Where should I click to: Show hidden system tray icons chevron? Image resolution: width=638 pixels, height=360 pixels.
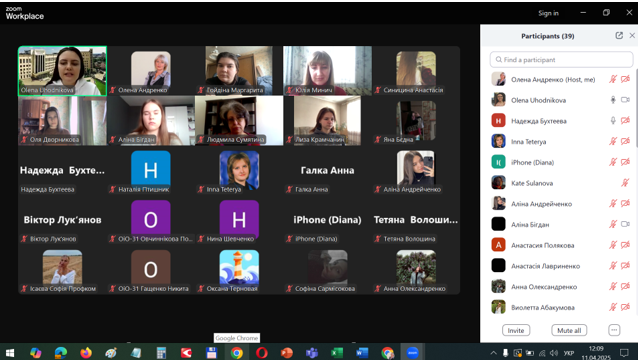pos(493,353)
